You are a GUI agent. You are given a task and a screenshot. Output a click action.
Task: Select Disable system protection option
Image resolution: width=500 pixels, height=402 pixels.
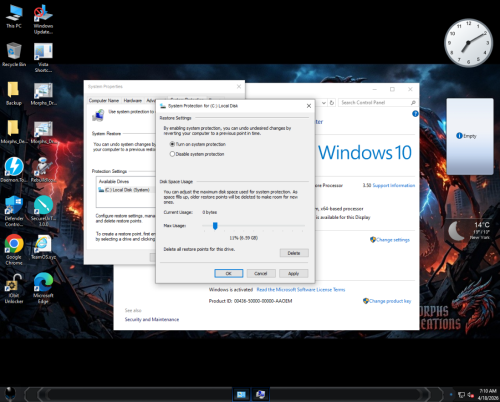coord(197,154)
